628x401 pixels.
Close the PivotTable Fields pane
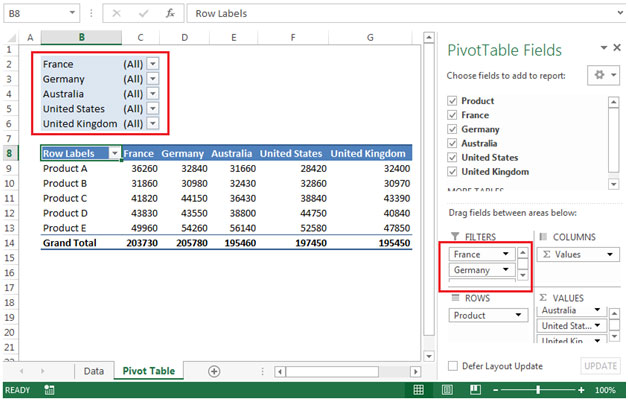point(617,48)
